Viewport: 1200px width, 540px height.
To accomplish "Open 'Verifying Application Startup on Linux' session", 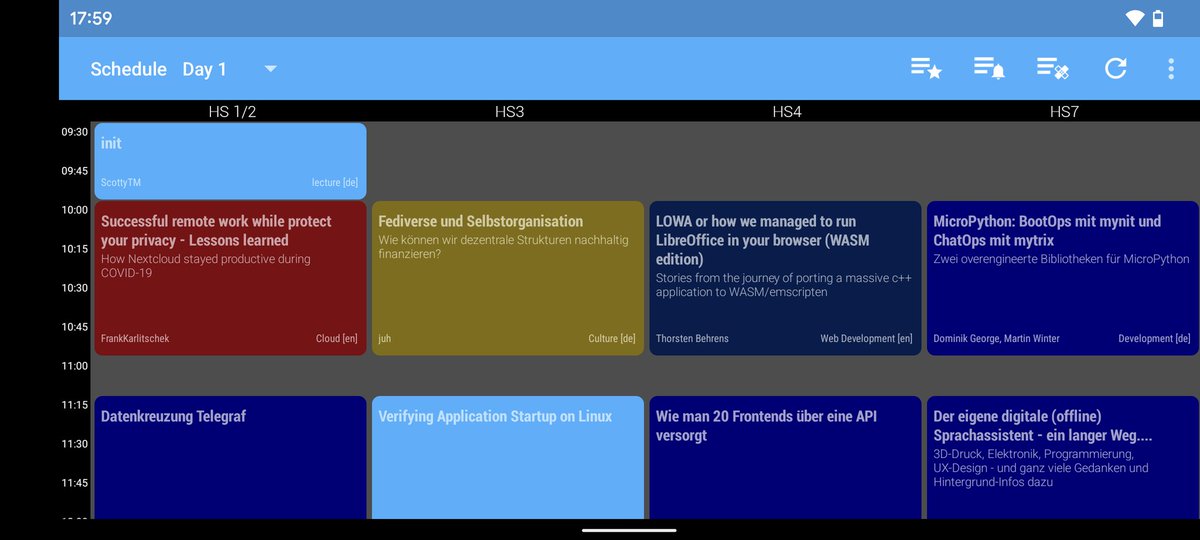I will [x=508, y=457].
